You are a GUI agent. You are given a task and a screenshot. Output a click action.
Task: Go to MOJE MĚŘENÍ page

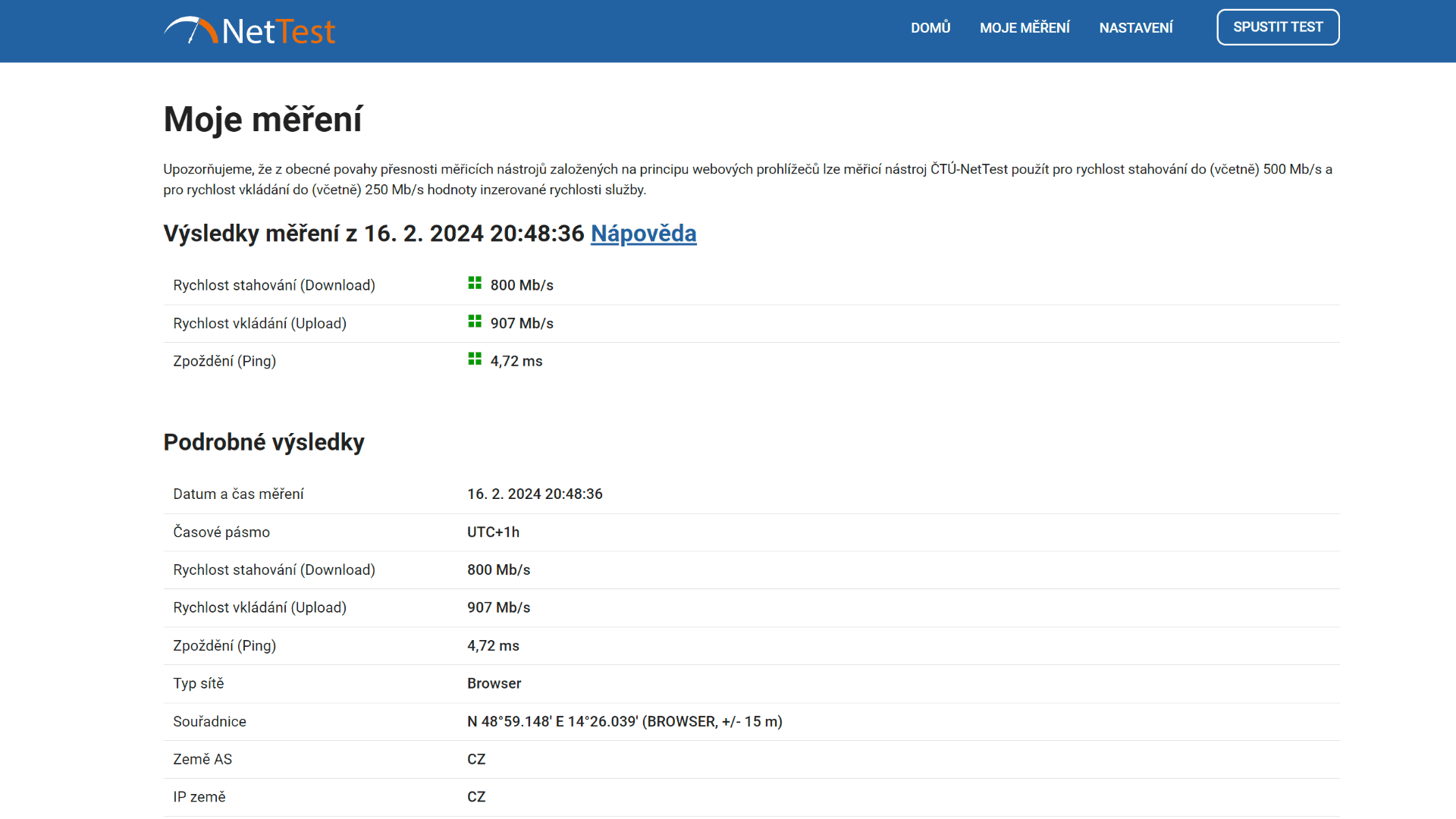point(1025,28)
